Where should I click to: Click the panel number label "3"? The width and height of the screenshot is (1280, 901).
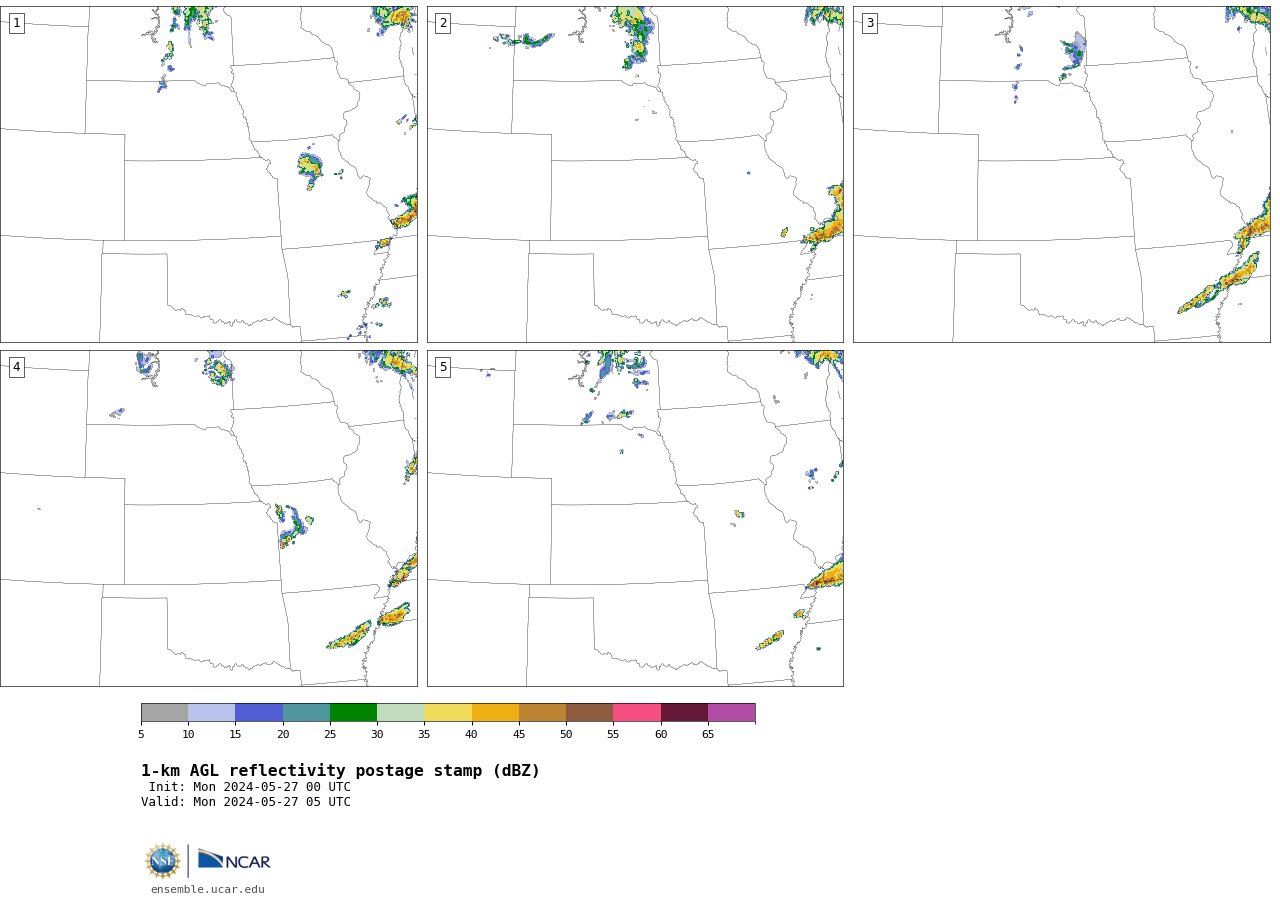coord(869,23)
